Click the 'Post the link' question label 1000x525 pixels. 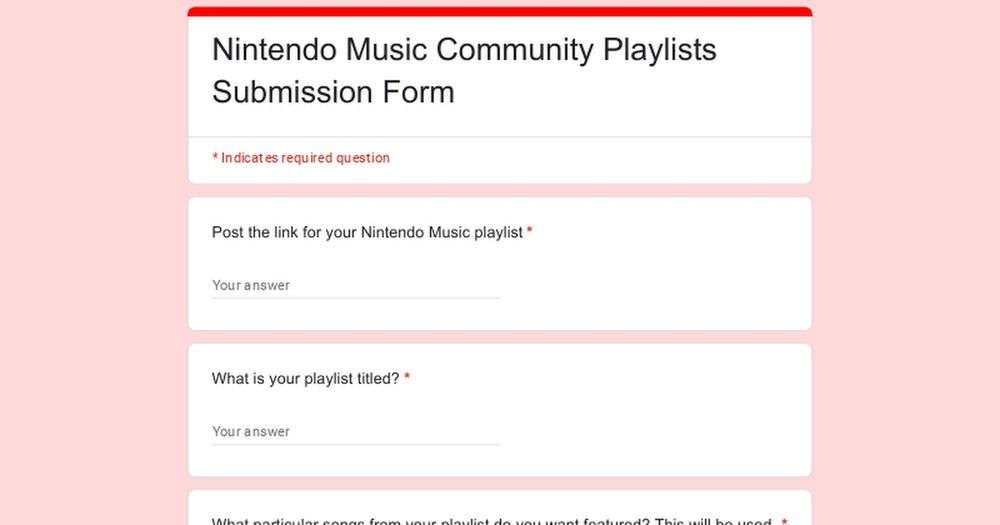(x=367, y=232)
